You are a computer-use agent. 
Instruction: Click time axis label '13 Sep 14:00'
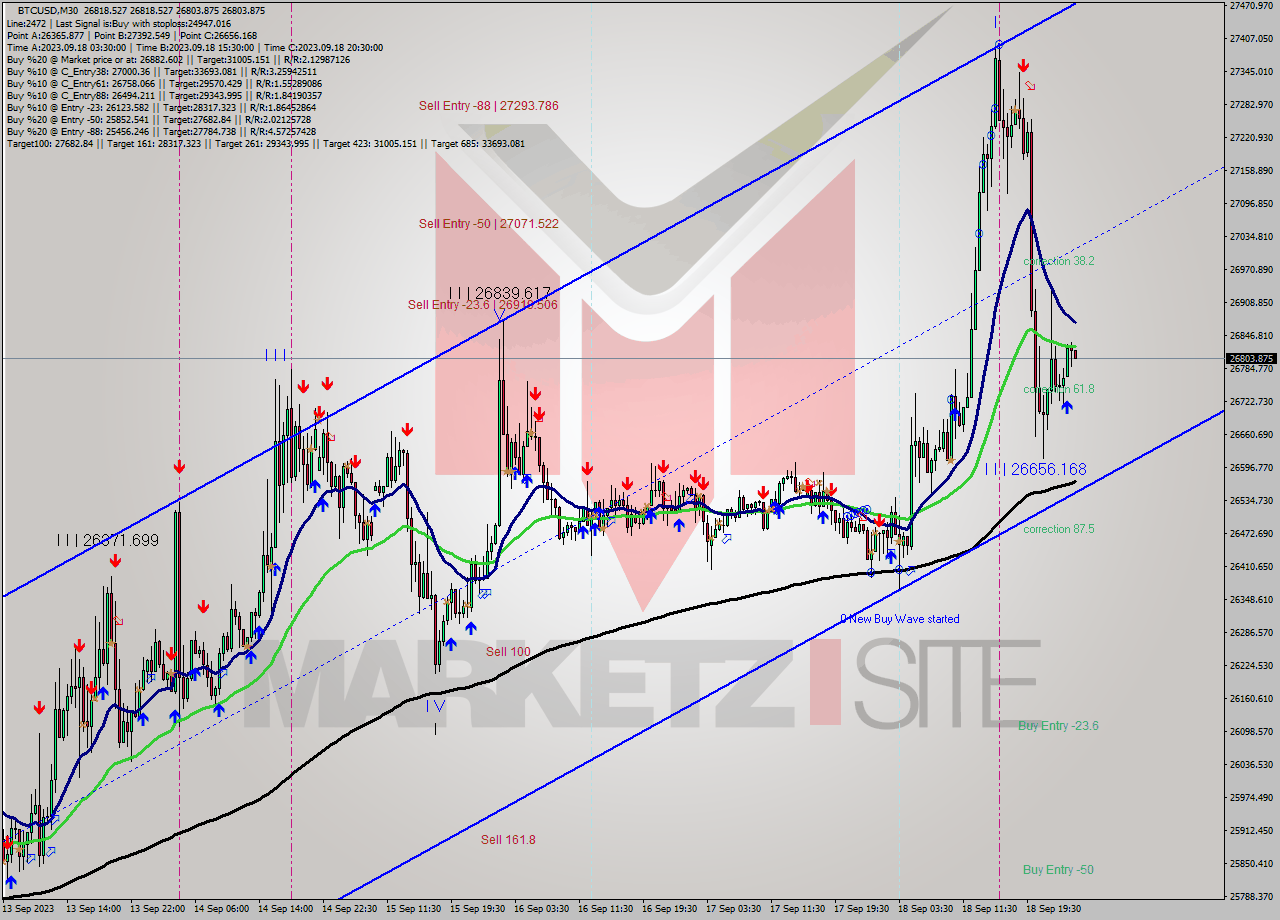coord(94,909)
